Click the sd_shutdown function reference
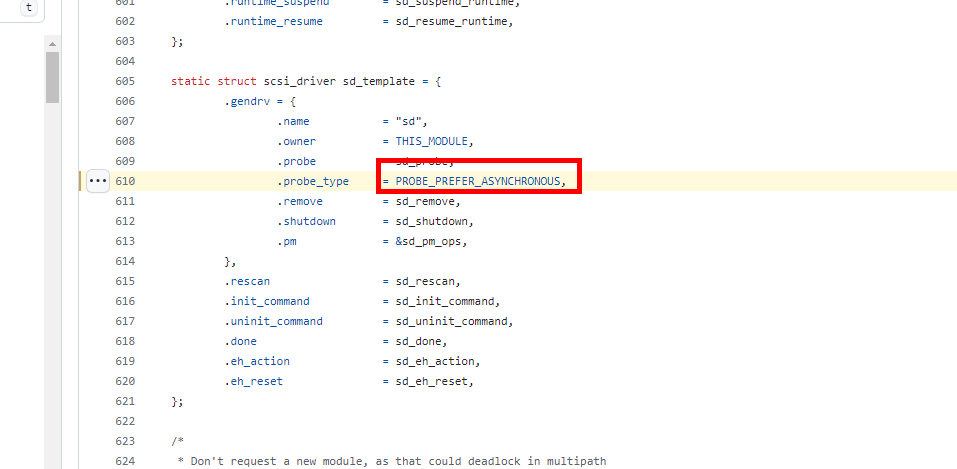This screenshot has height=469, width=957. click(x=435, y=221)
